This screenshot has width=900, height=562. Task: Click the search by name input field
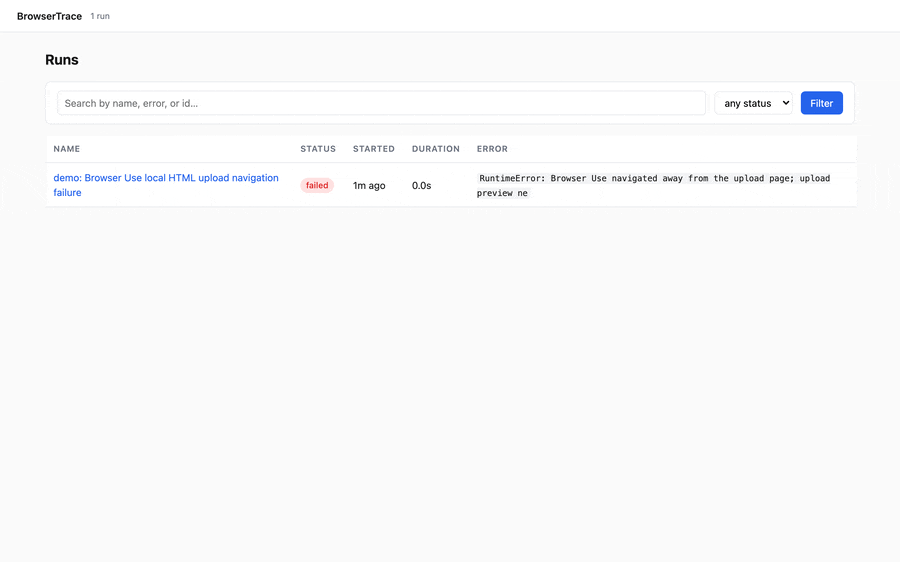pyautogui.click(x=381, y=103)
